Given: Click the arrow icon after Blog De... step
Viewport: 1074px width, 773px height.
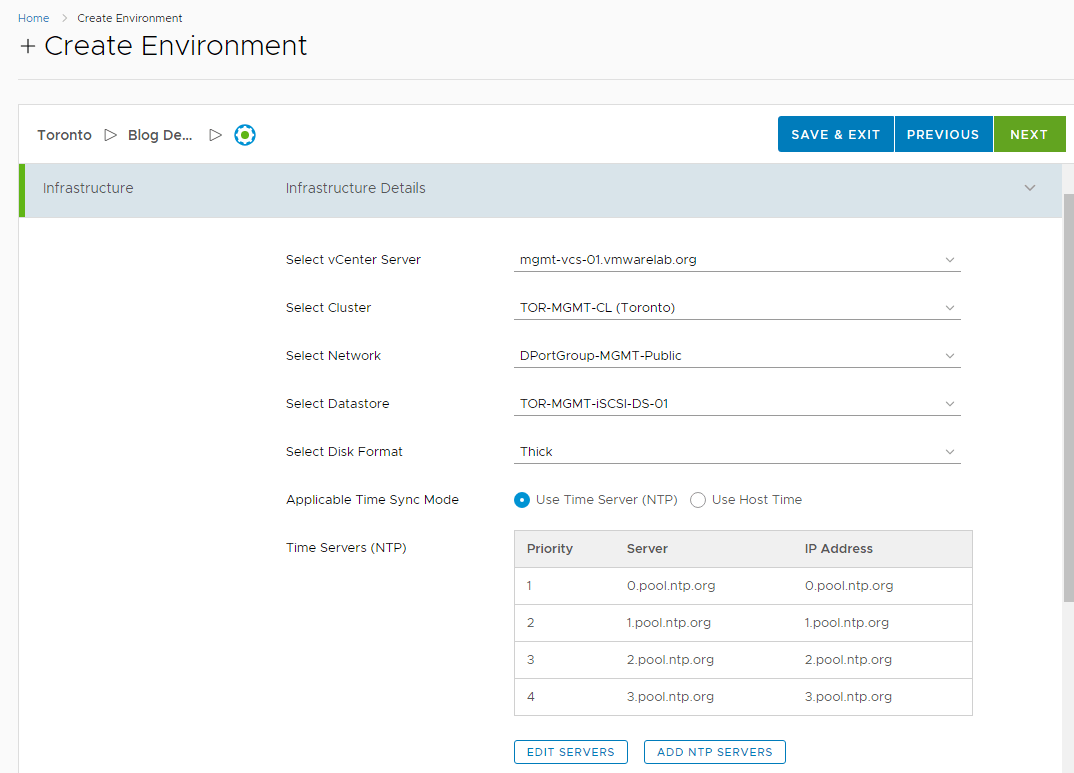Looking at the screenshot, I should click(215, 135).
